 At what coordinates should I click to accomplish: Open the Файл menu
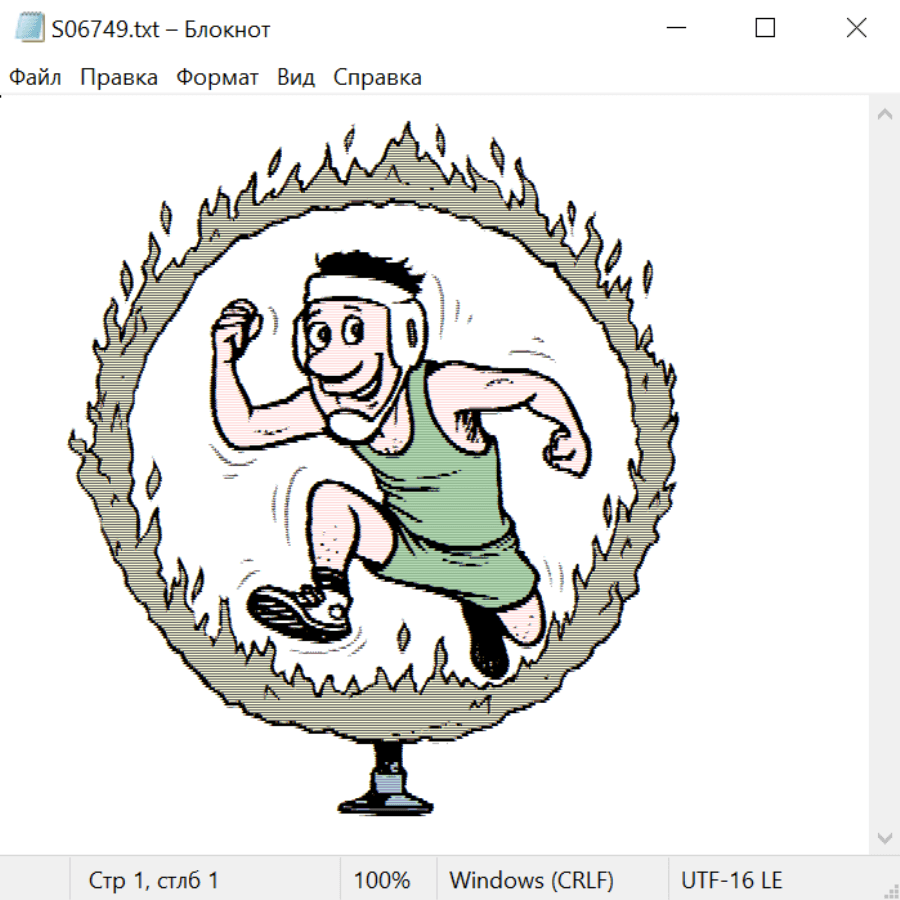35,78
